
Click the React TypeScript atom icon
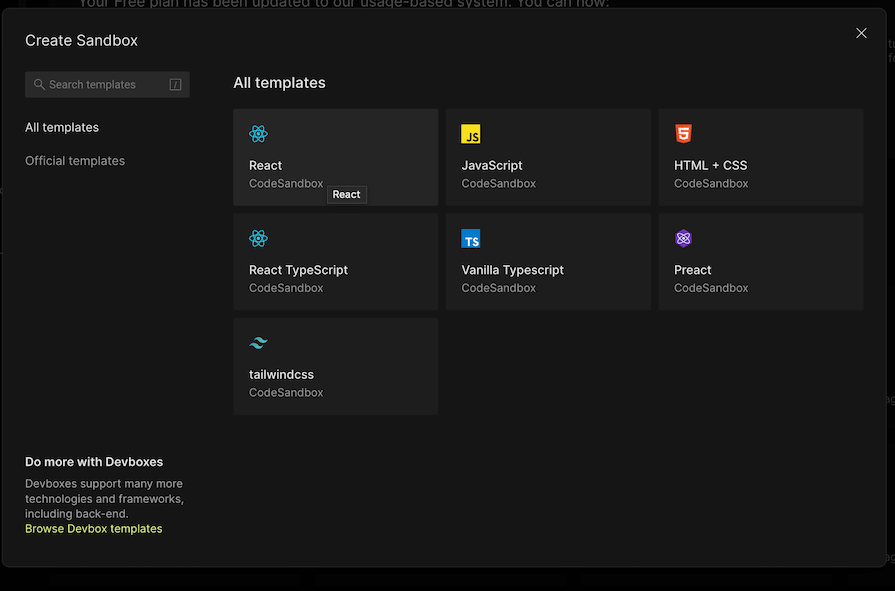[x=259, y=238]
